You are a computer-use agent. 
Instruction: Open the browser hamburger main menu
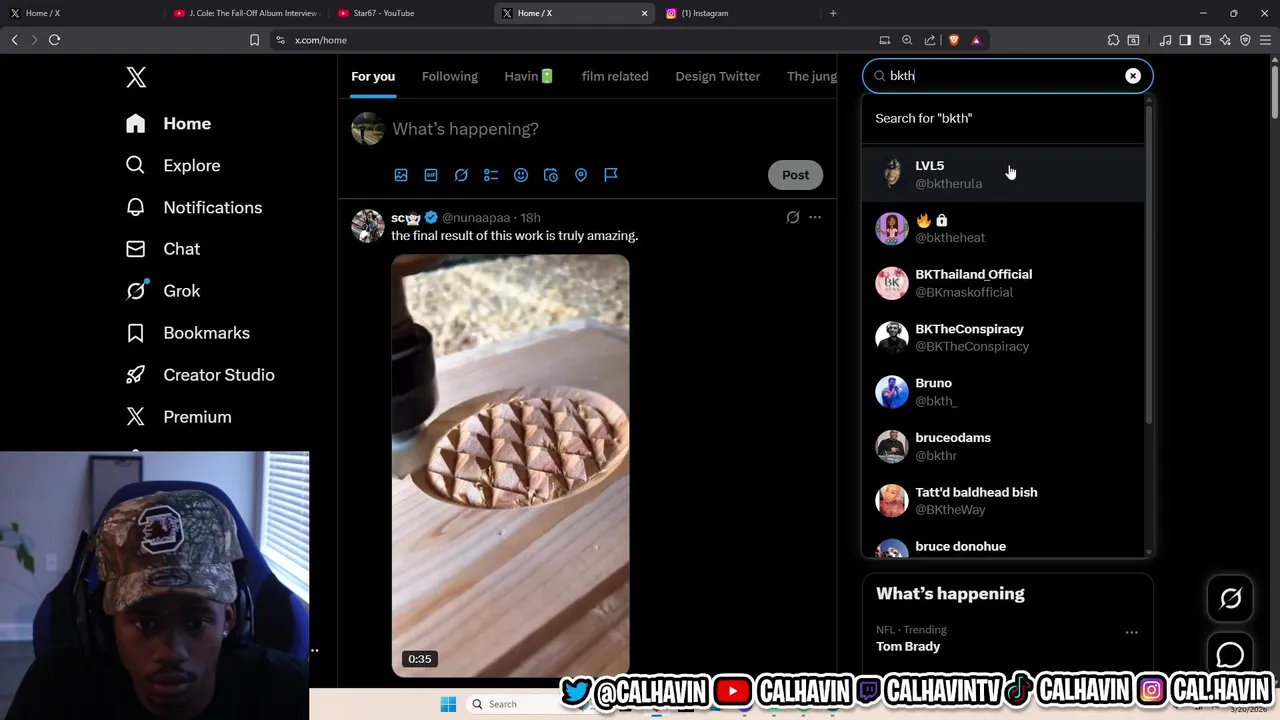[1265, 40]
